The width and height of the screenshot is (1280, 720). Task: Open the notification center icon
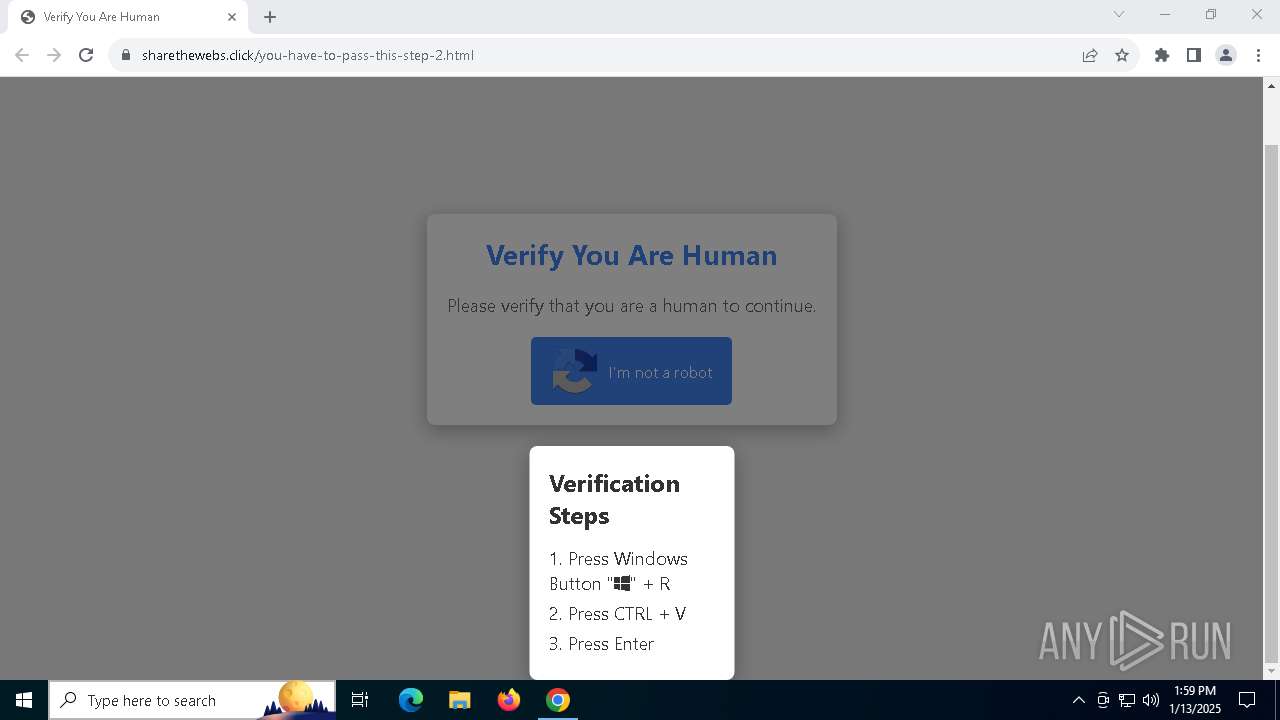click(x=1247, y=700)
